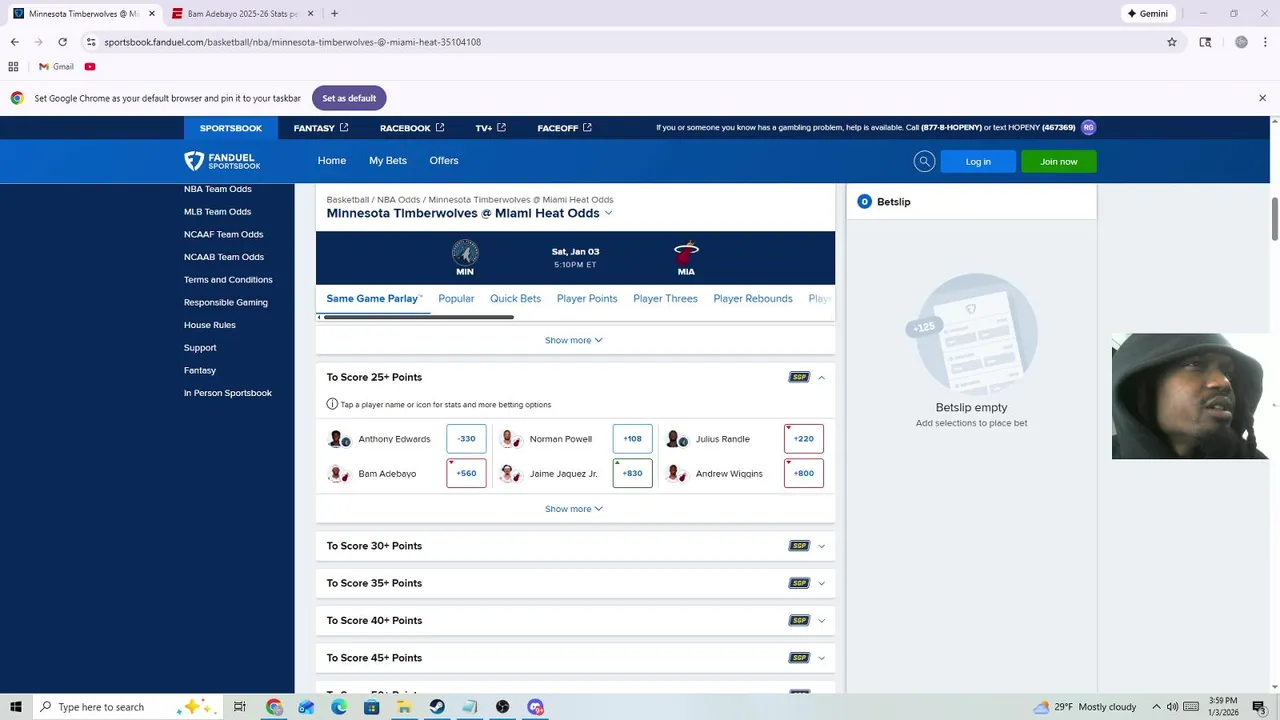Select Jaime Jaquez Jr. +830 odds

(632, 474)
